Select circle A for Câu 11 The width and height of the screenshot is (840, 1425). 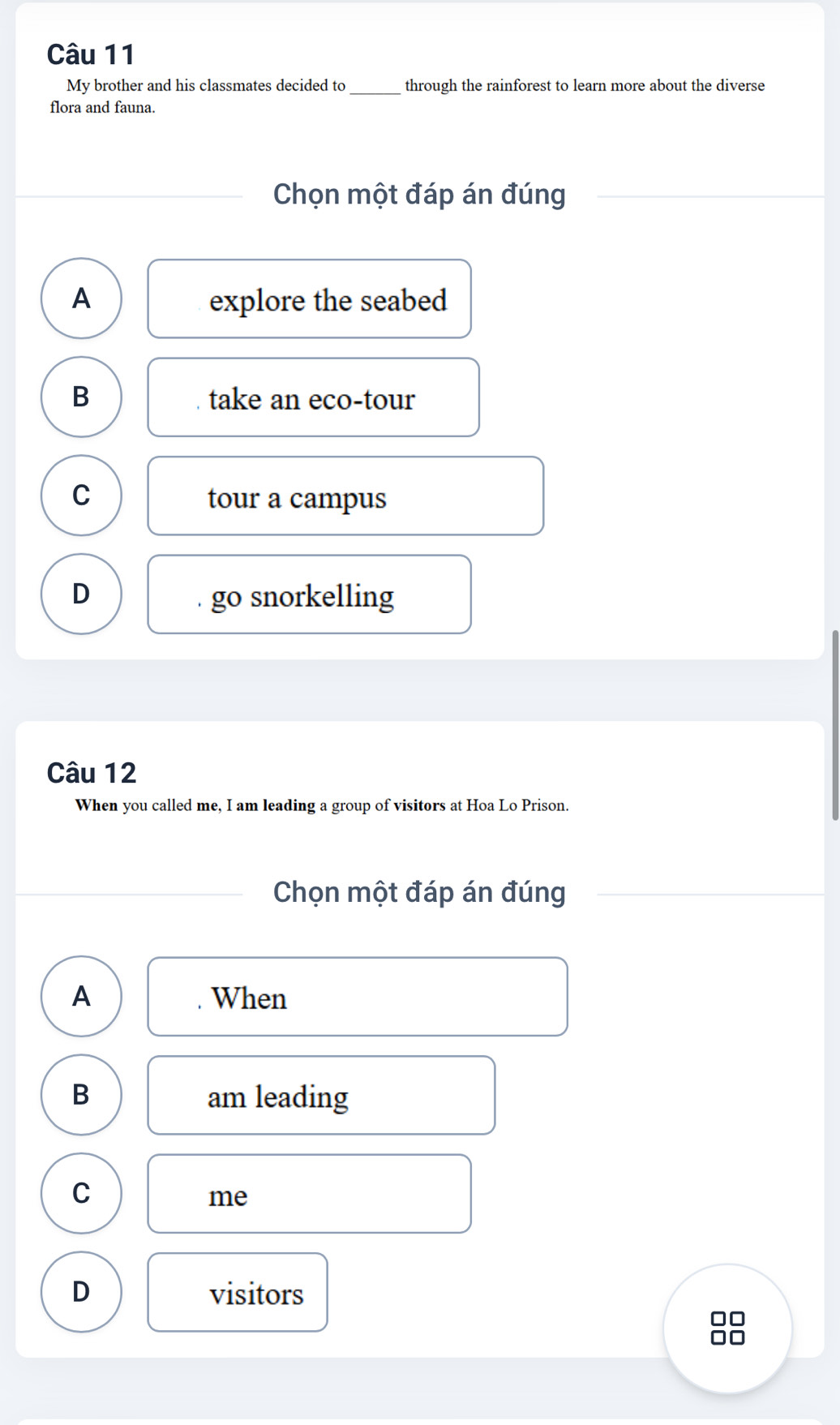pos(81,298)
